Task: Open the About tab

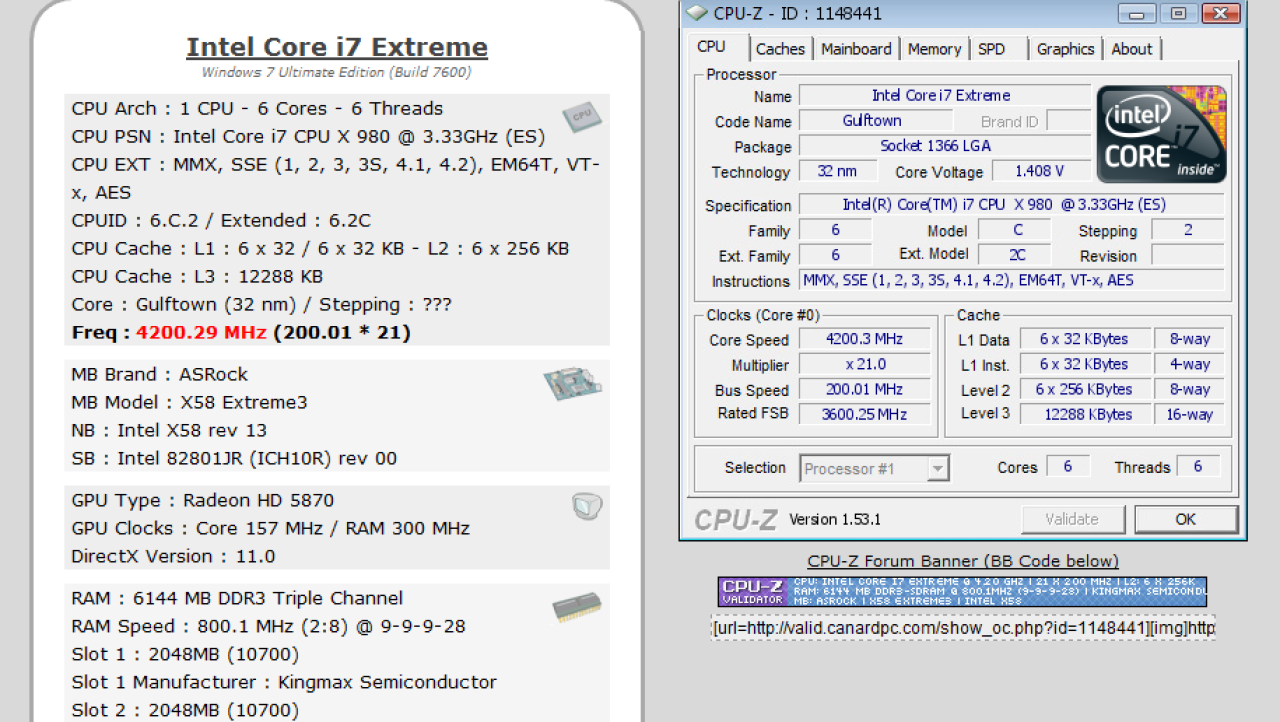Action: point(1132,49)
